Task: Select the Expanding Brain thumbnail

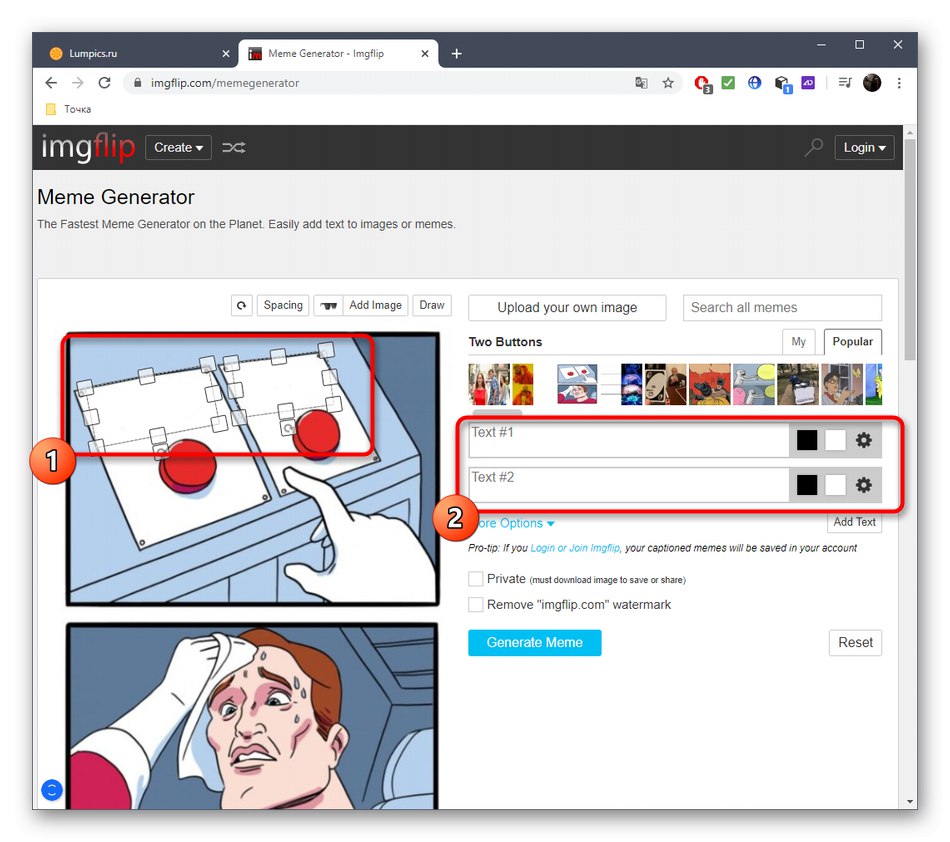Action: pos(631,384)
